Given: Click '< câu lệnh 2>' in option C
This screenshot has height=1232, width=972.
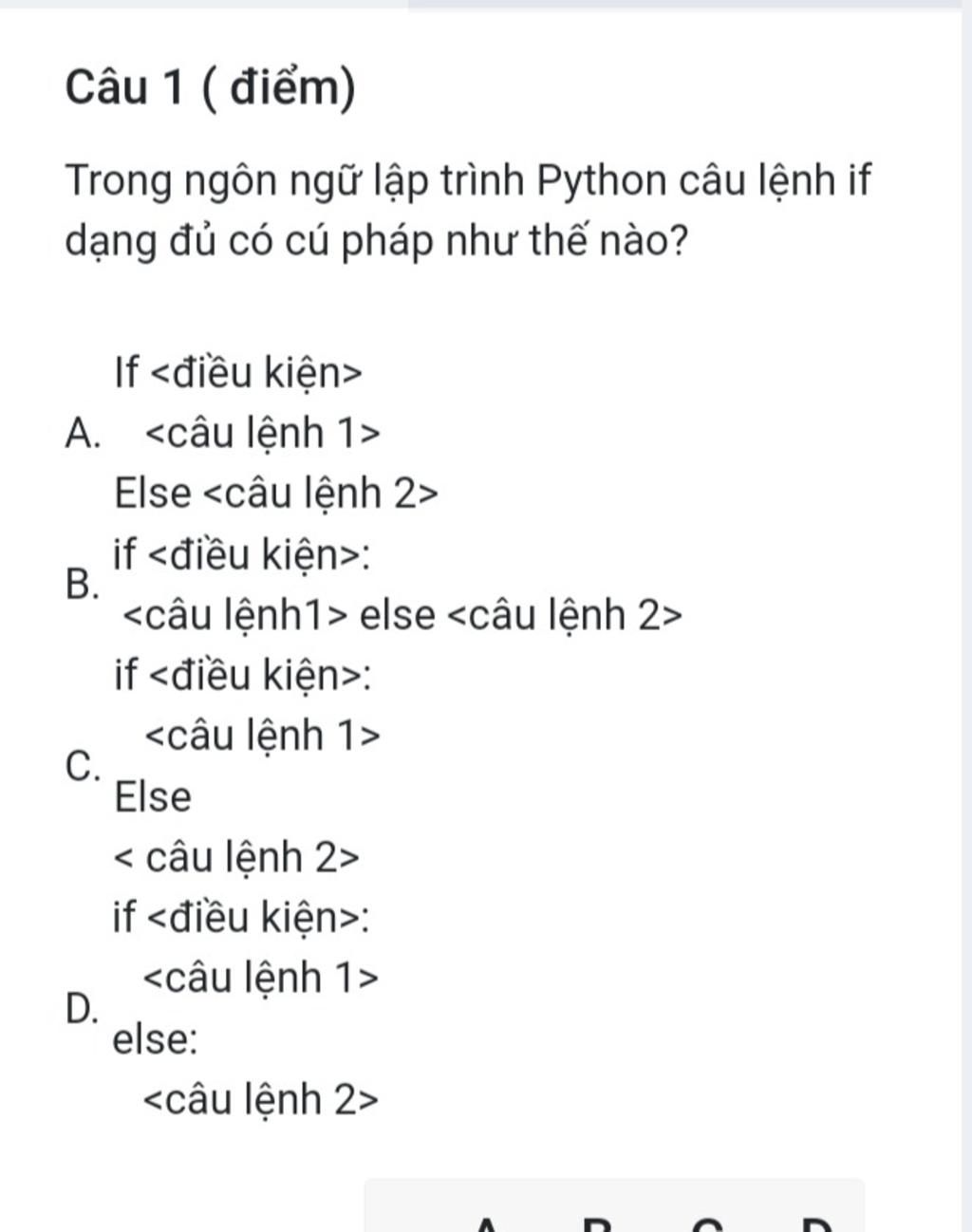Looking at the screenshot, I should coord(236,857).
